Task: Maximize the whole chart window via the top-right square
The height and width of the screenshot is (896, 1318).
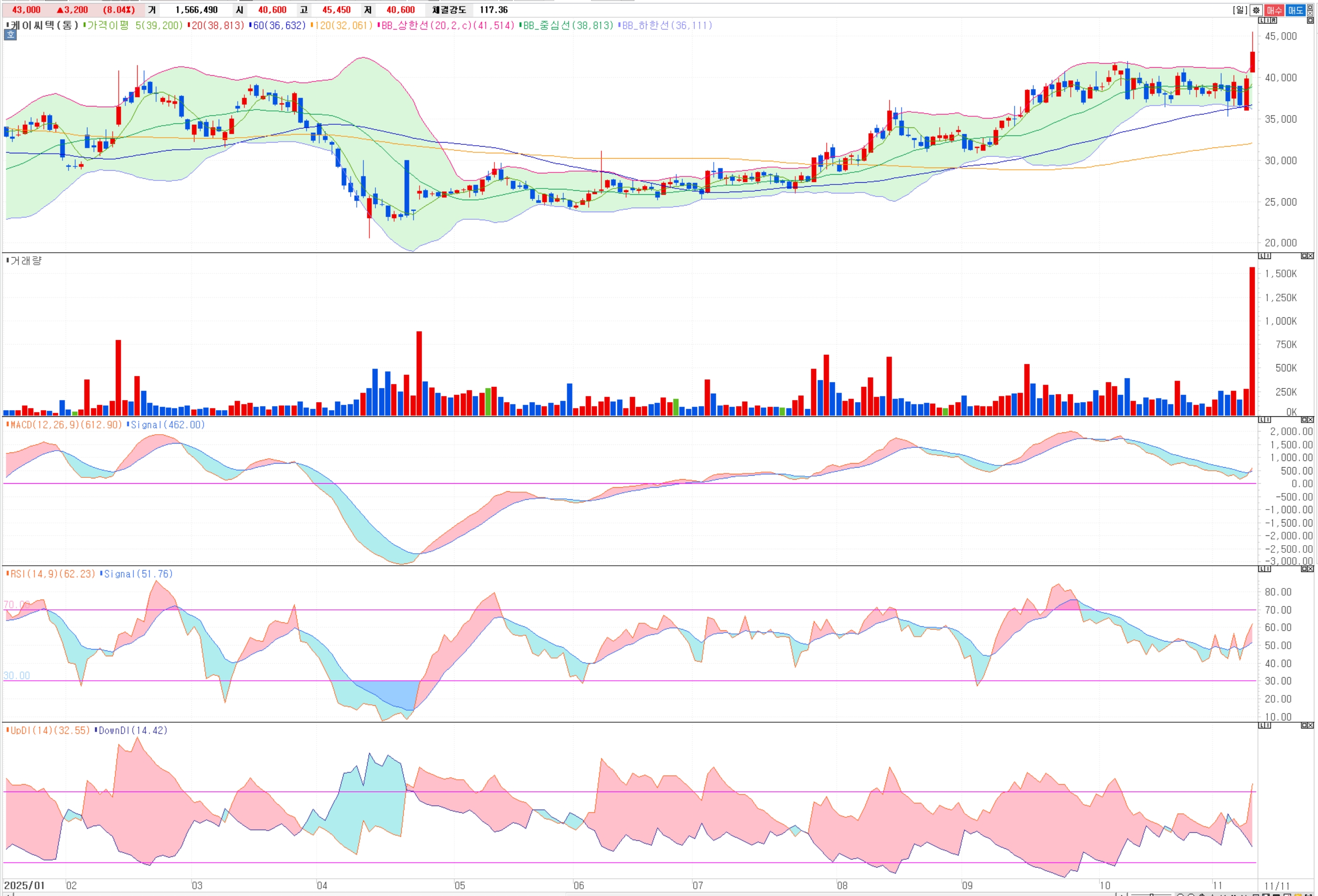Action: (1310, 8)
